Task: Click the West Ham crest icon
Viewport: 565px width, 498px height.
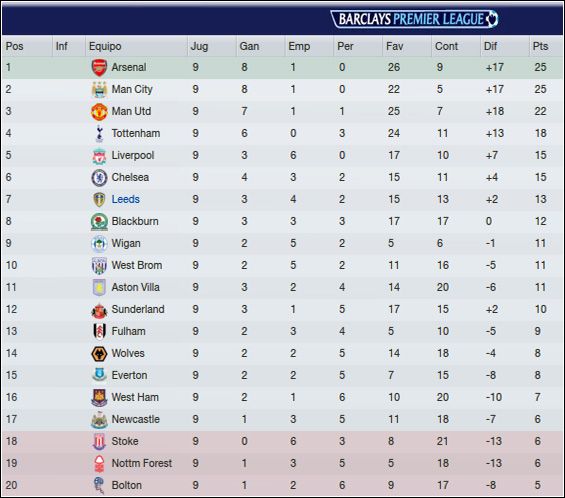Action: [99, 397]
